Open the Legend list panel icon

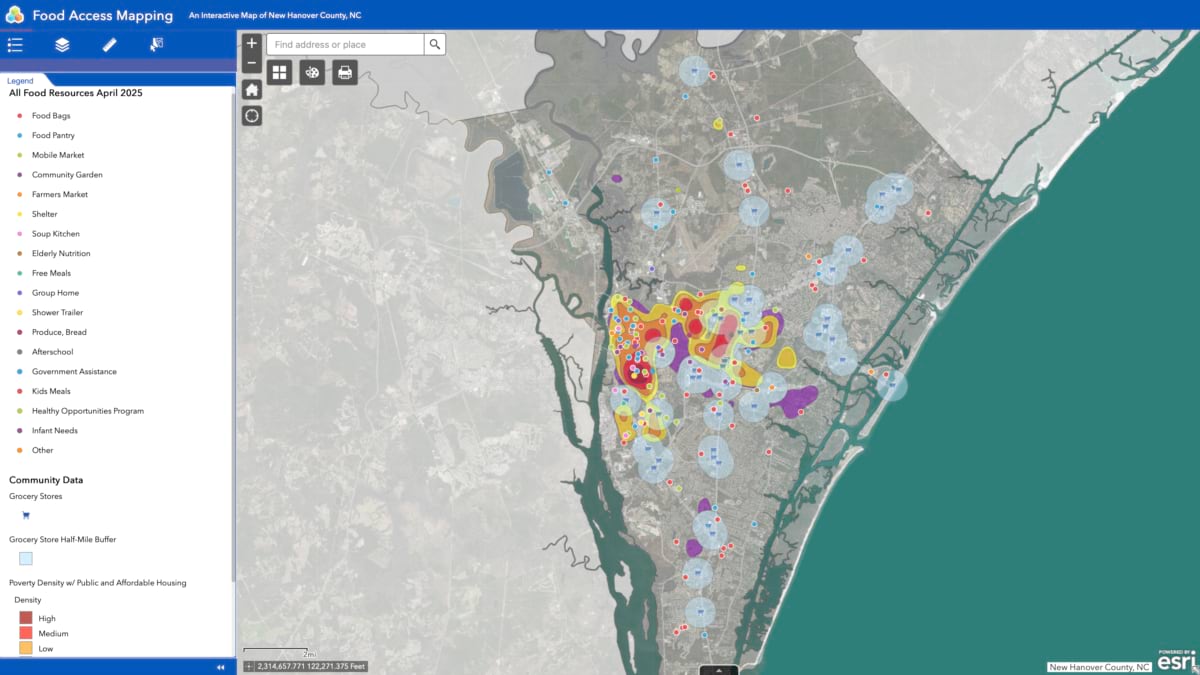tap(15, 45)
